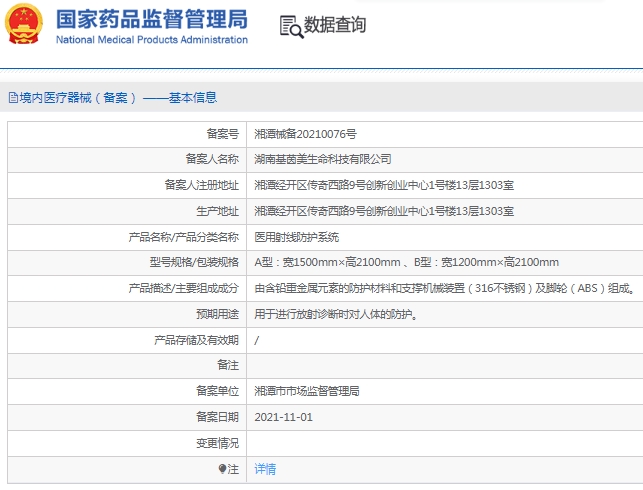Click the 产品名称/产品分类名称 label

pos(183,237)
